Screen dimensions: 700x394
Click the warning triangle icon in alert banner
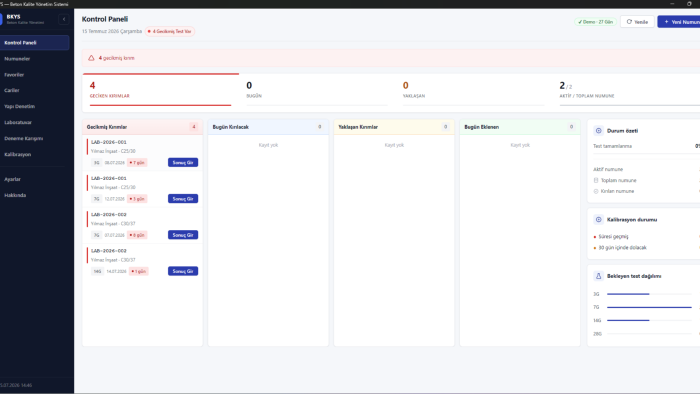91,58
